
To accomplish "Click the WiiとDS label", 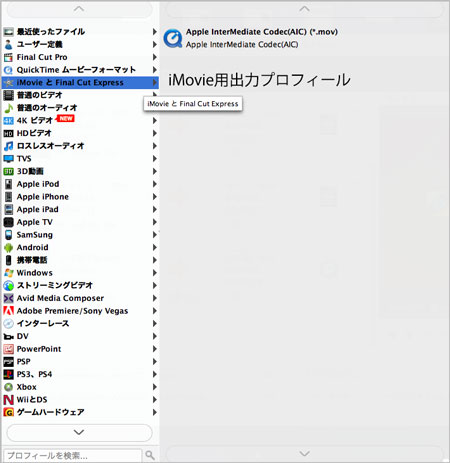I will point(32,400).
